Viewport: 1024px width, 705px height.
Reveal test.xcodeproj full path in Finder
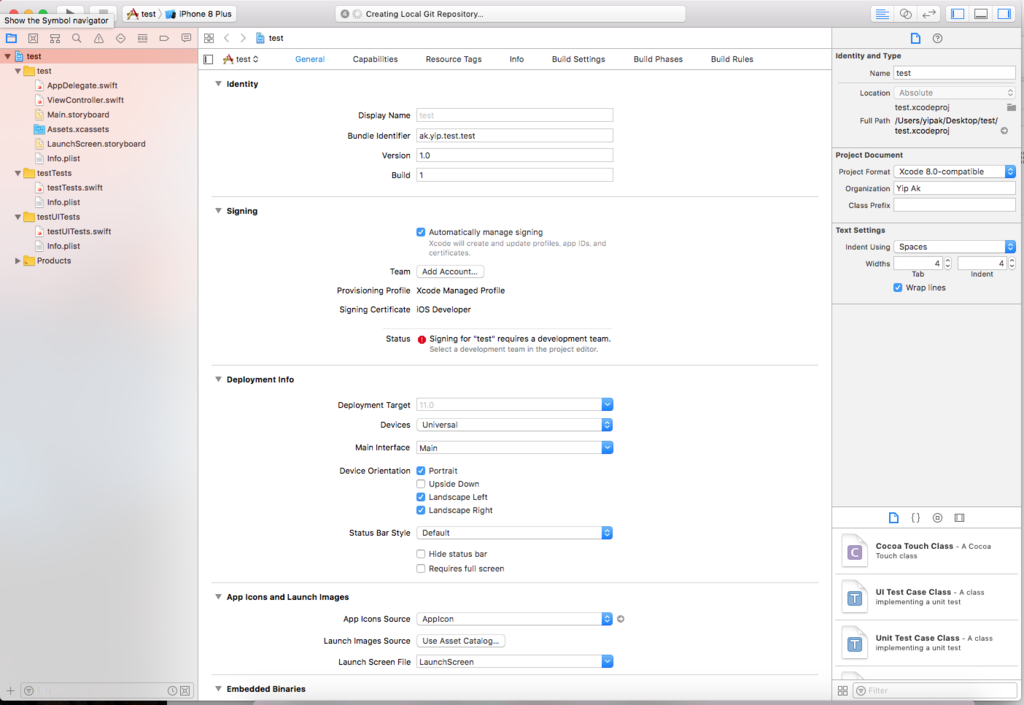coord(1004,131)
